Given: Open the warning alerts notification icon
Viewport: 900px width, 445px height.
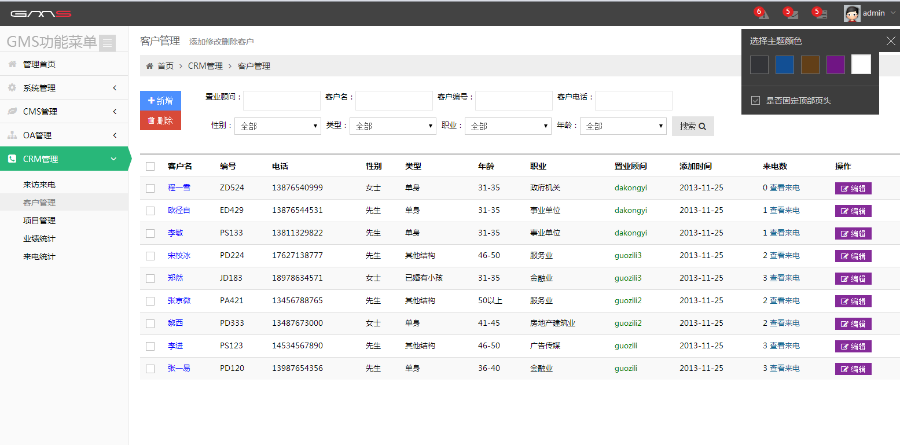Looking at the screenshot, I should click(761, 13).
